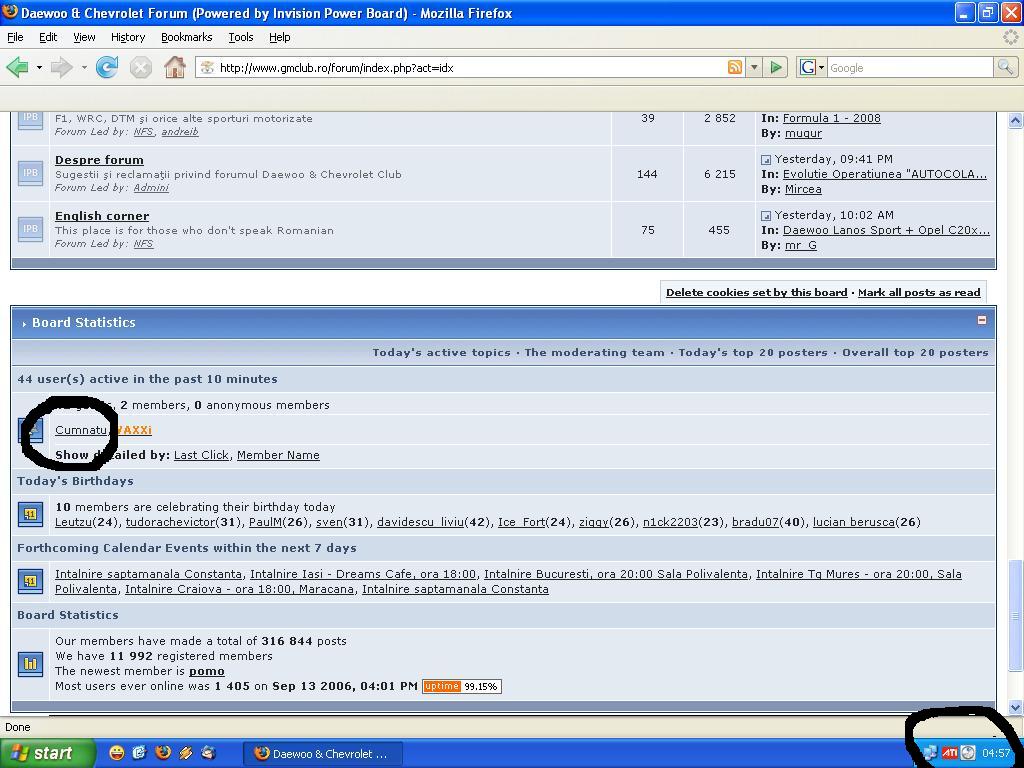This screenshot has width=1024, height=768.
Task: Open last poster Mircea's profile
Action: point(803,189)
